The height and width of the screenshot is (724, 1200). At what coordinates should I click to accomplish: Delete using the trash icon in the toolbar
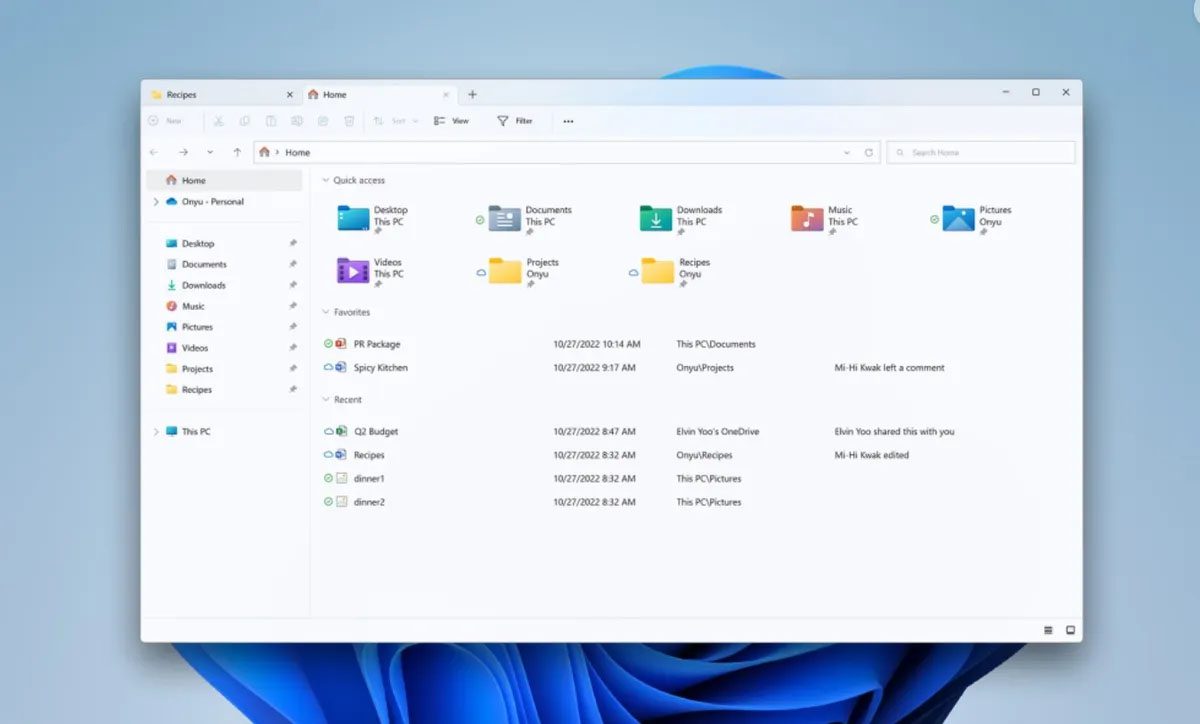pos(348,120)
